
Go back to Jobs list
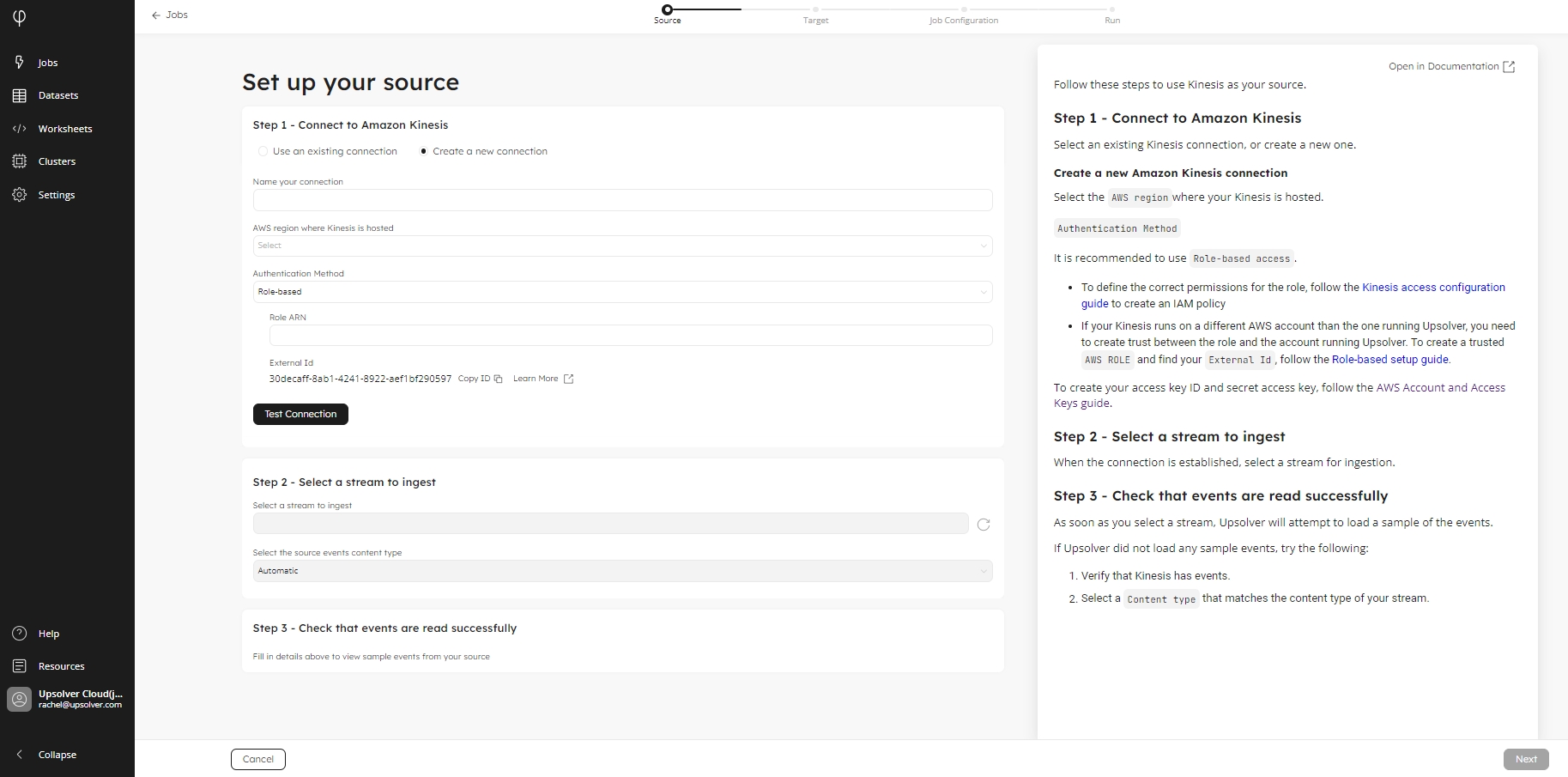click(x=170, y=15)
